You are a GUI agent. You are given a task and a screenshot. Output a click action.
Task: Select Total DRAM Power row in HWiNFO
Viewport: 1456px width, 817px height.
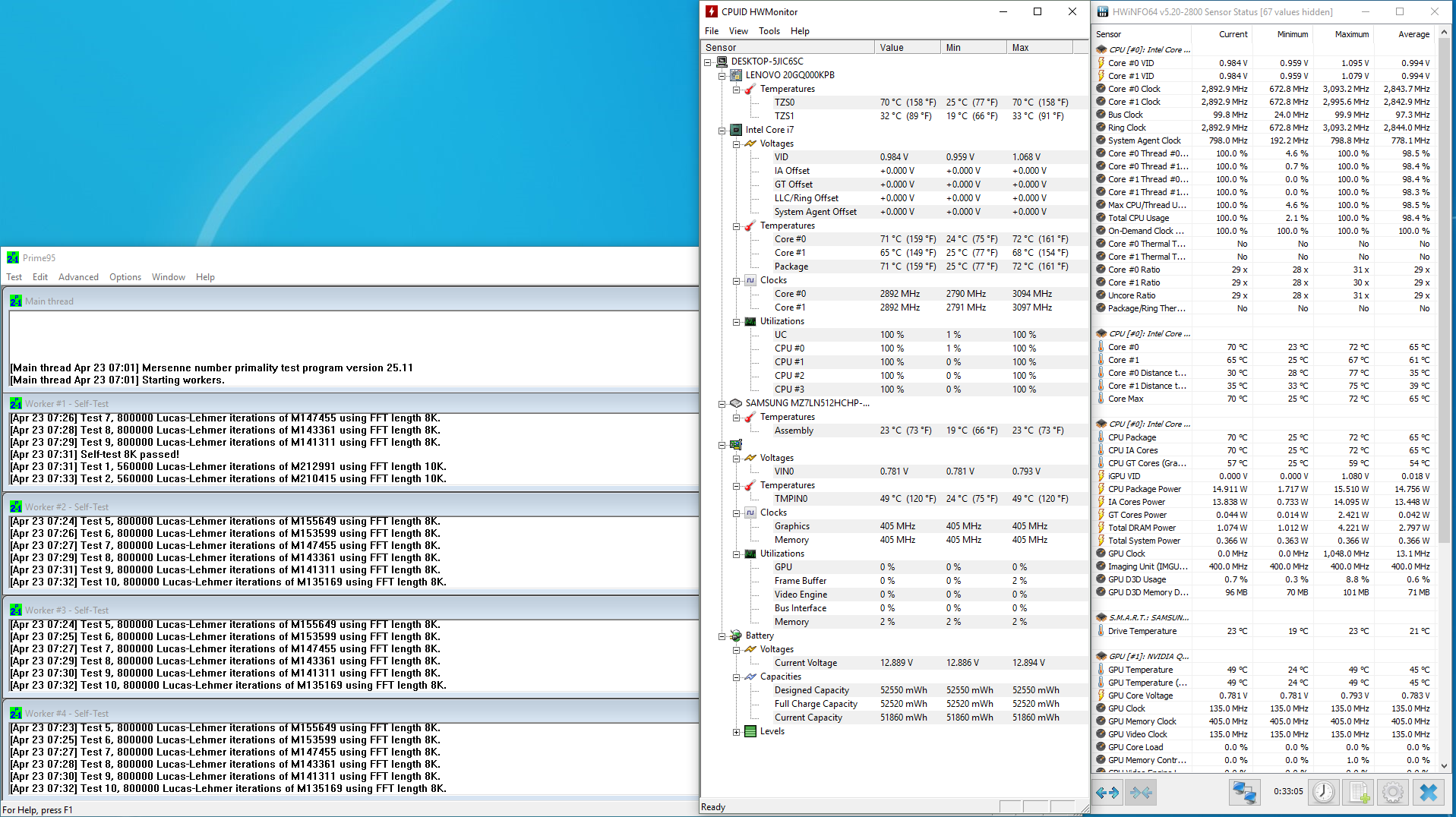[1264, 528]
